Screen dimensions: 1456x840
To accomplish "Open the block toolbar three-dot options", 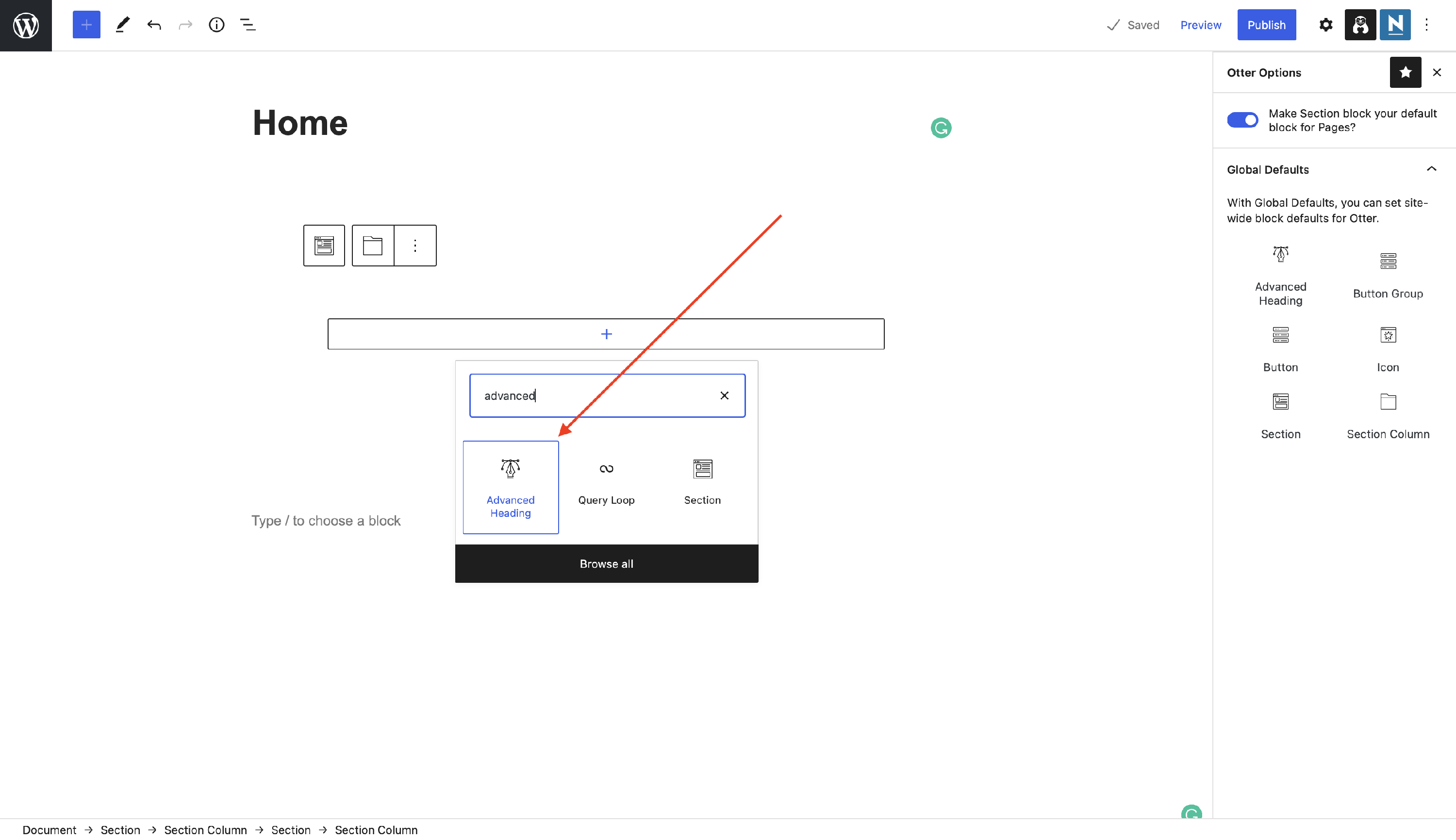I will [x=415, y=246].
